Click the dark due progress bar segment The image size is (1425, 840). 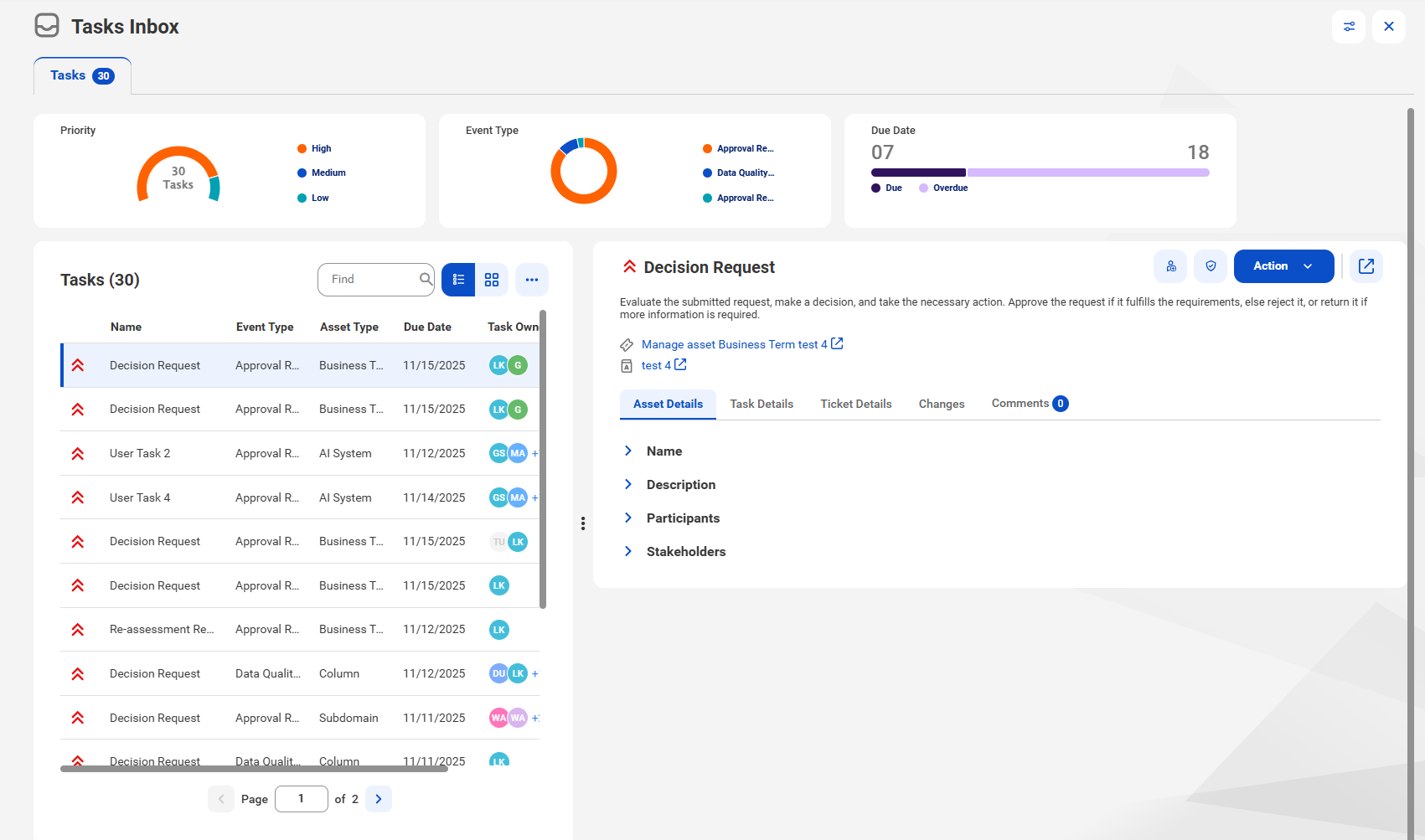[918, 173]
